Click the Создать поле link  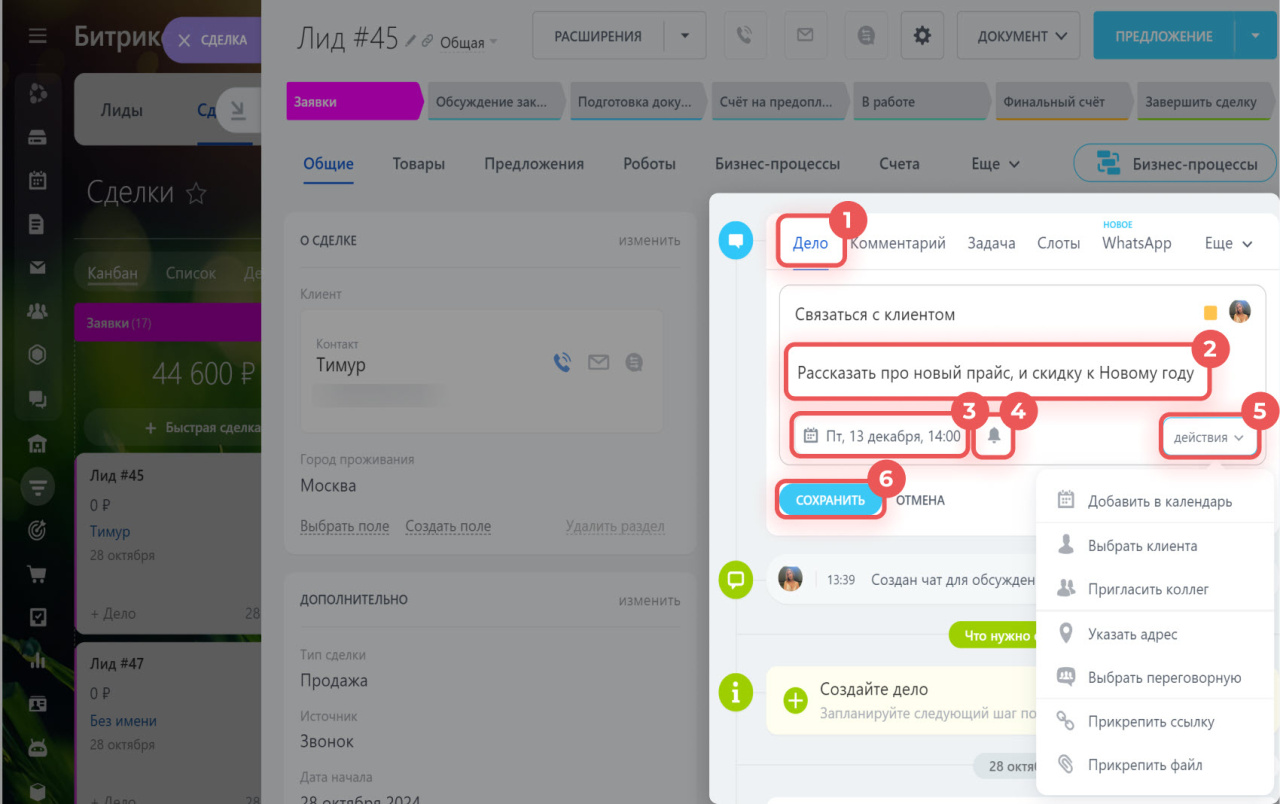click(x=448, y=526)
